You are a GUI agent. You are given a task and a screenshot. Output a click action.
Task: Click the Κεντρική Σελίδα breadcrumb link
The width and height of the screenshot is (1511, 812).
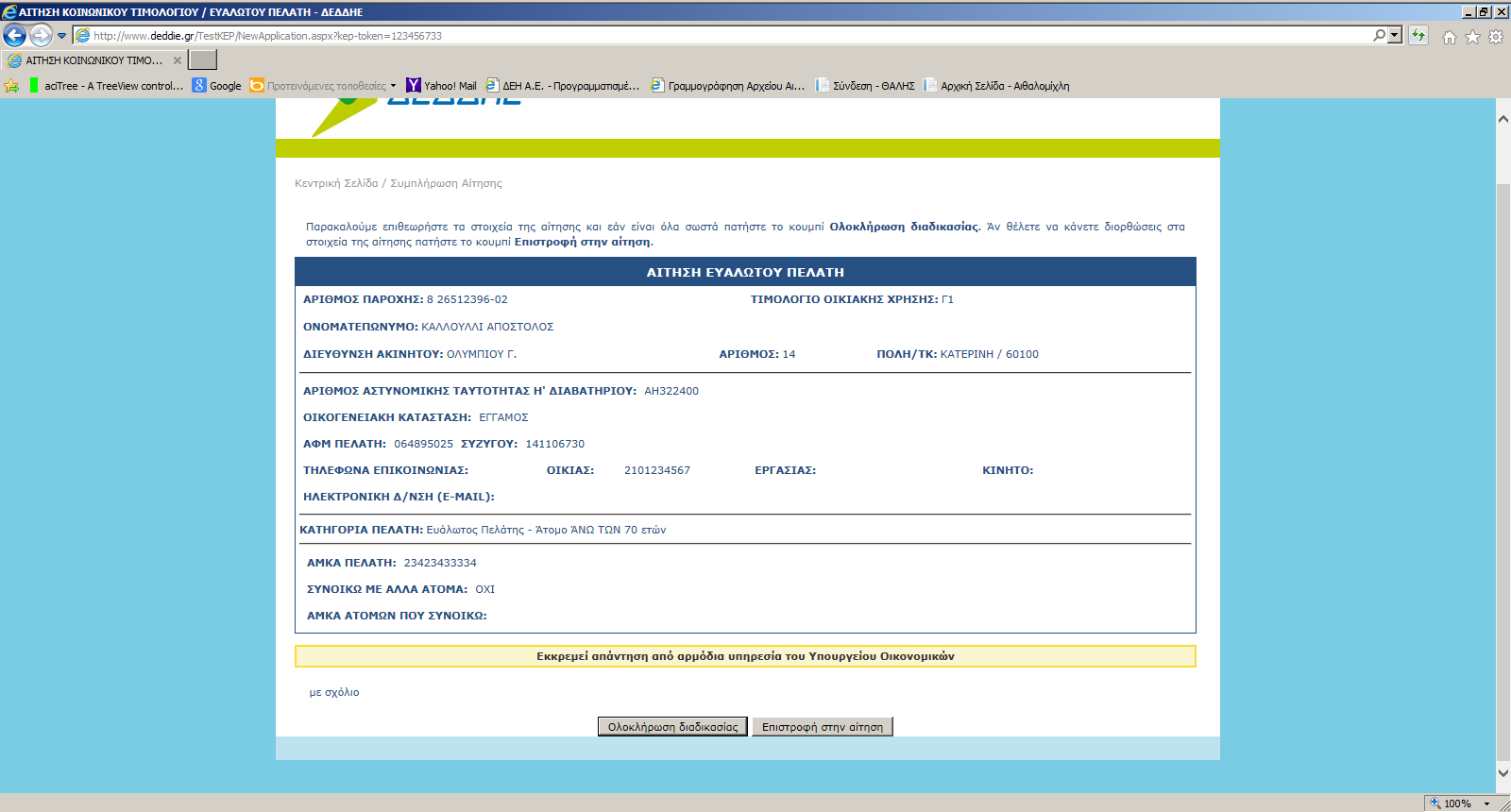(x=336, y=183)
